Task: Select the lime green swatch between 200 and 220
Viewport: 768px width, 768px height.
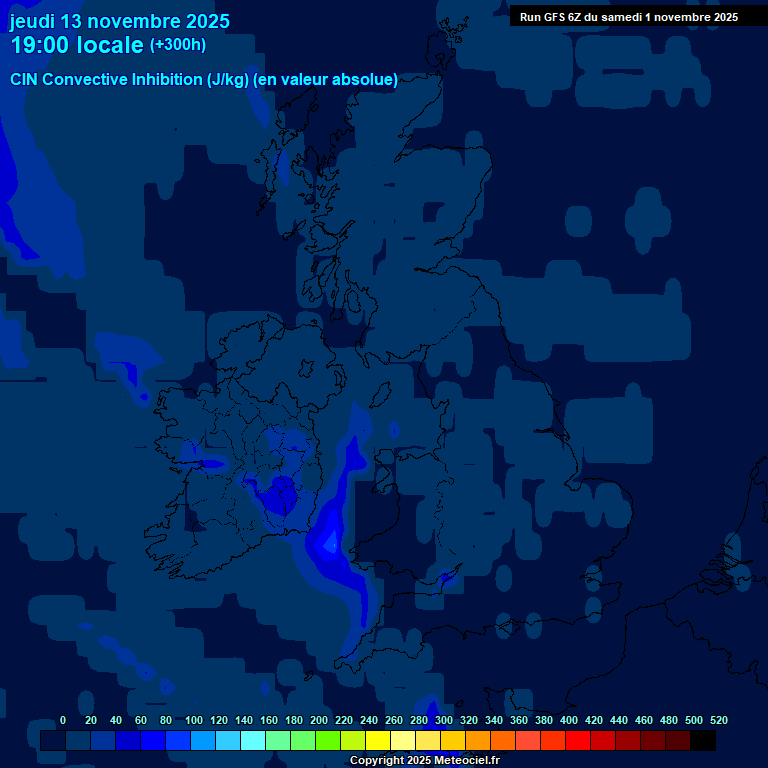Action: pyautogui.click(x=328, y=741)
